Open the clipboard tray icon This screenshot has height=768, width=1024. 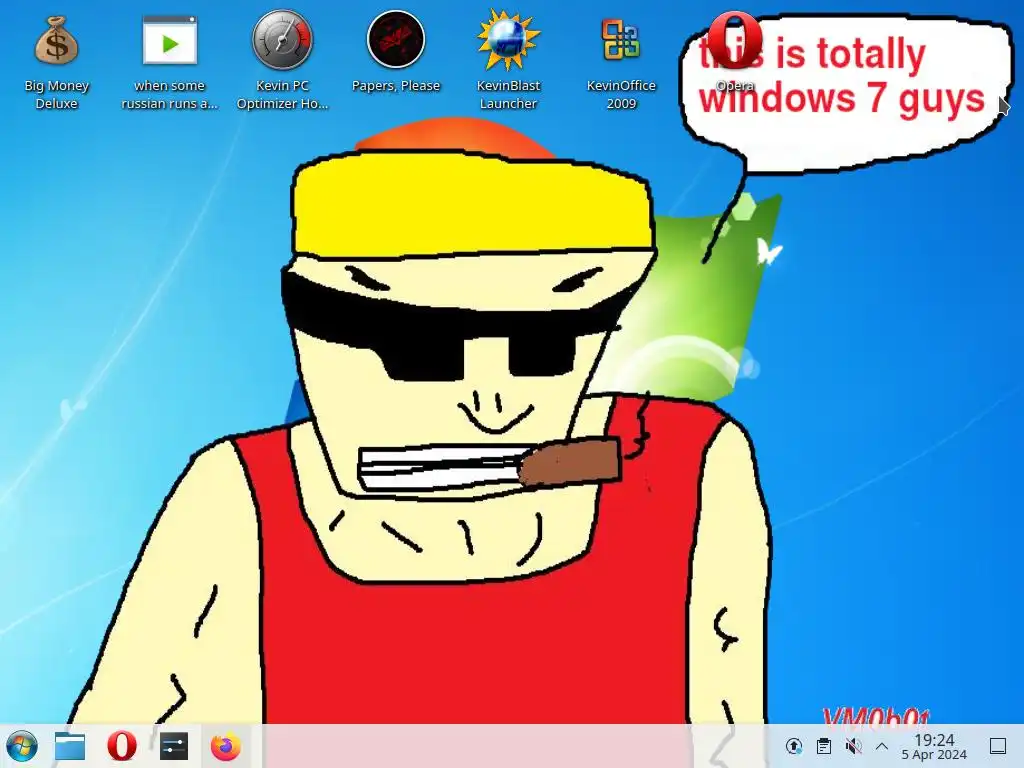(824, 746)
